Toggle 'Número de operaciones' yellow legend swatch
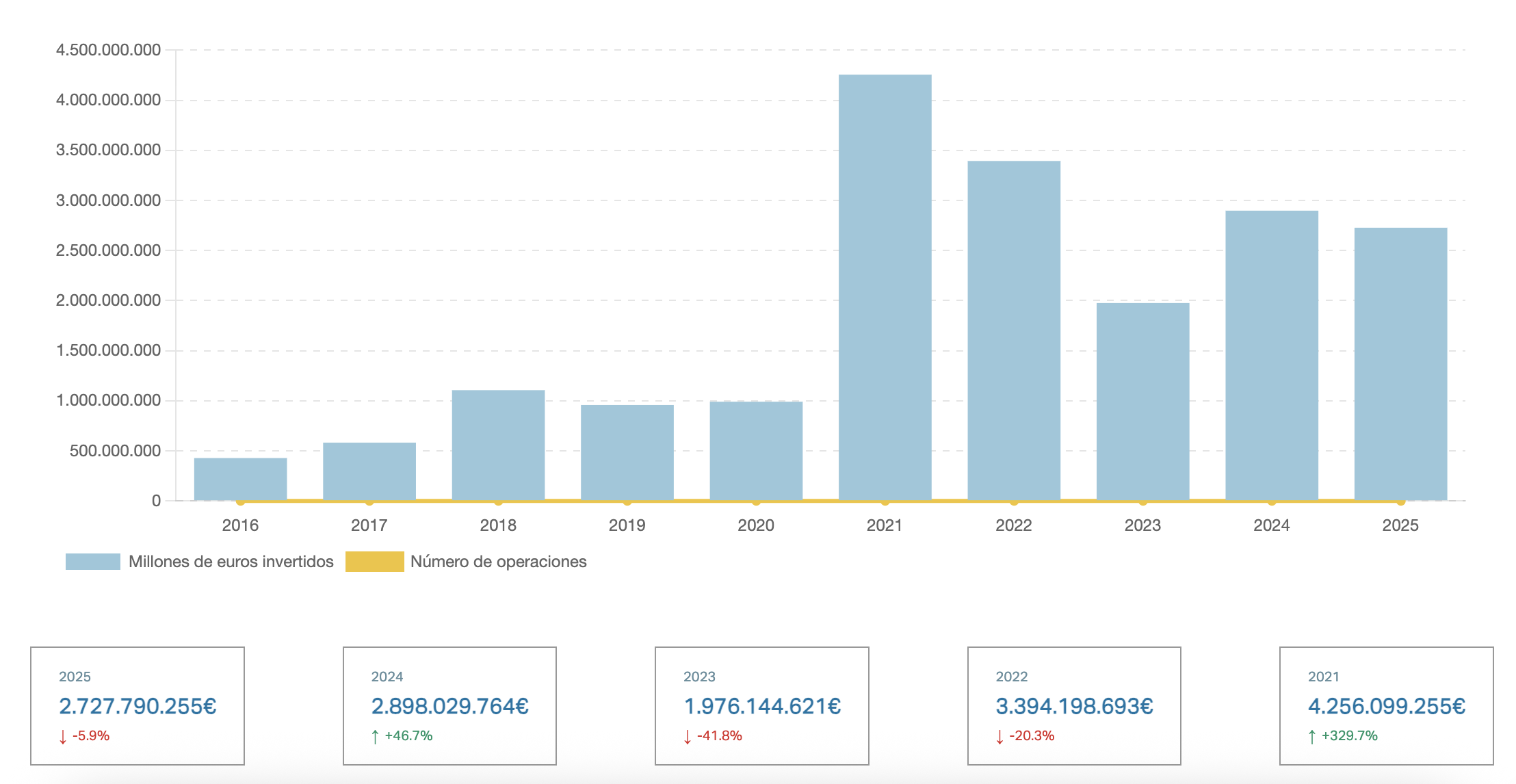The image size is (1516, 784). (x=374, y=562)
